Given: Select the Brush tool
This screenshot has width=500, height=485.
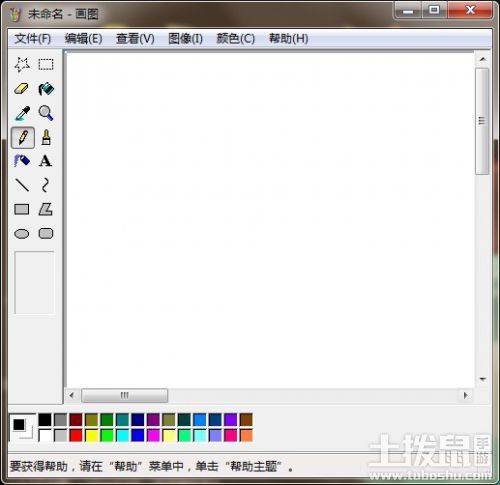Looking at the screenshot, I should coord(46,137).
